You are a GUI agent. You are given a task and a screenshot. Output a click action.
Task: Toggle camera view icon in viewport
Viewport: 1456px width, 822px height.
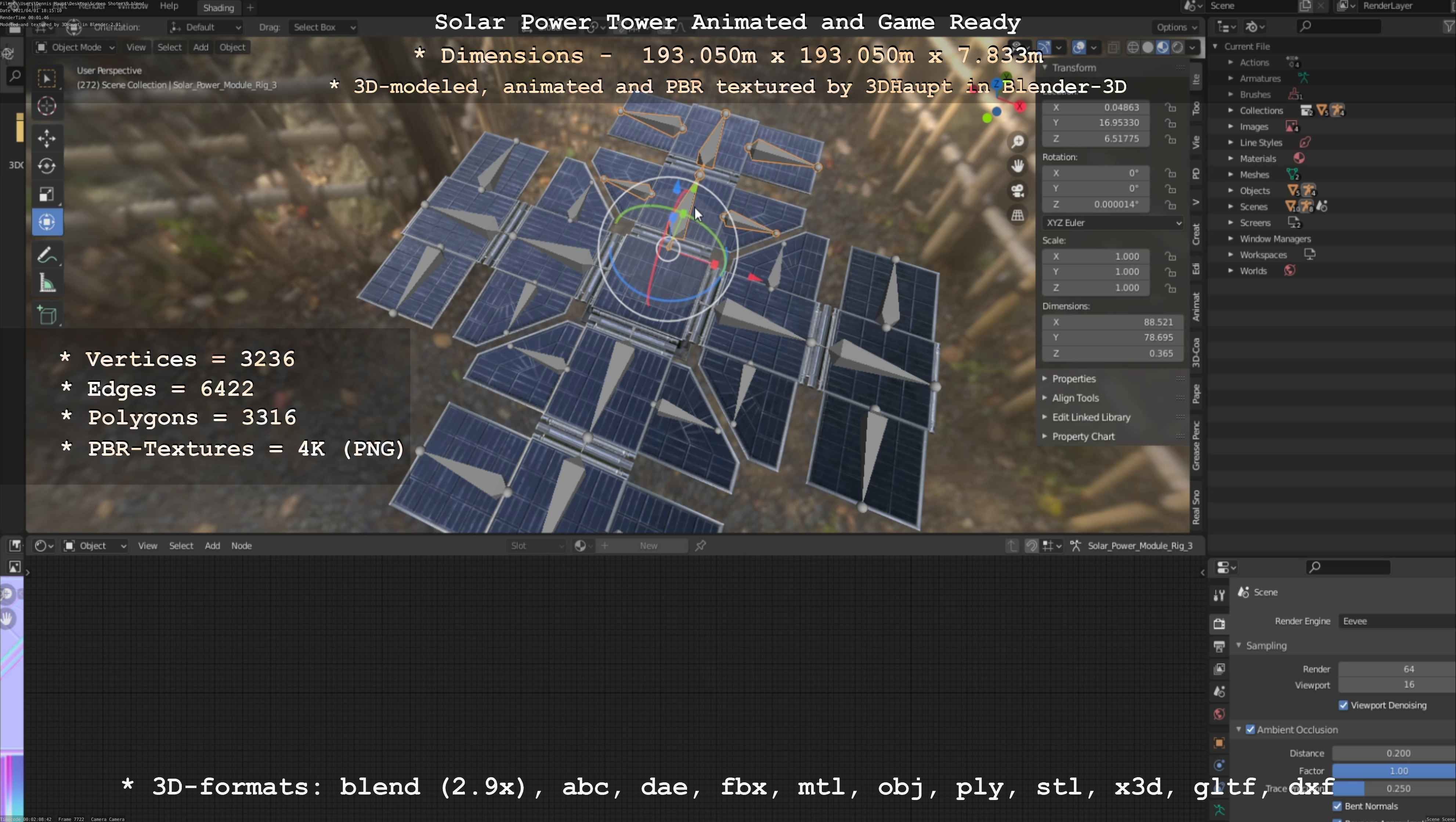coord(1018,191)
